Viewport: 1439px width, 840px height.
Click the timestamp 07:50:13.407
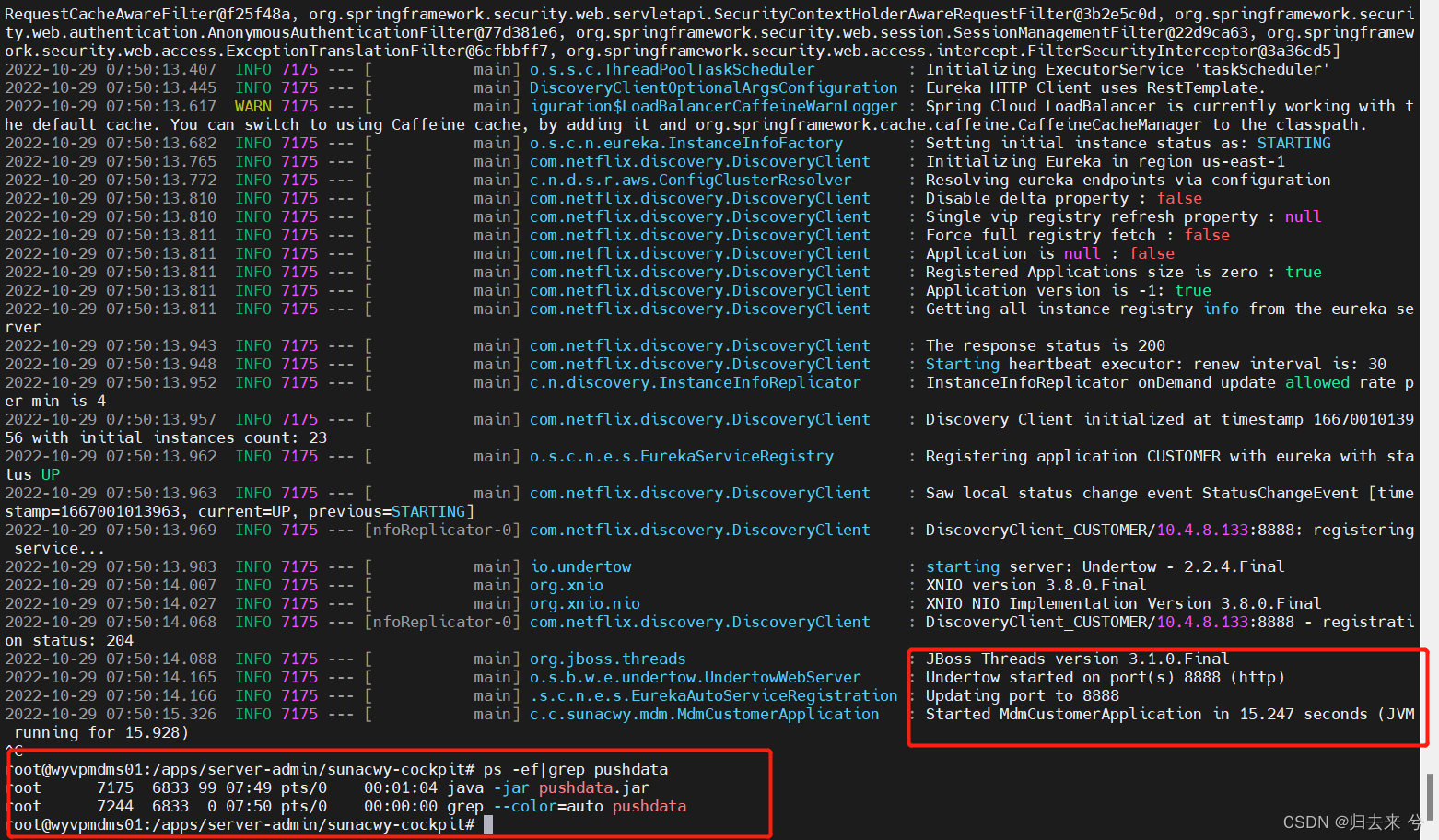pos(160,70)
